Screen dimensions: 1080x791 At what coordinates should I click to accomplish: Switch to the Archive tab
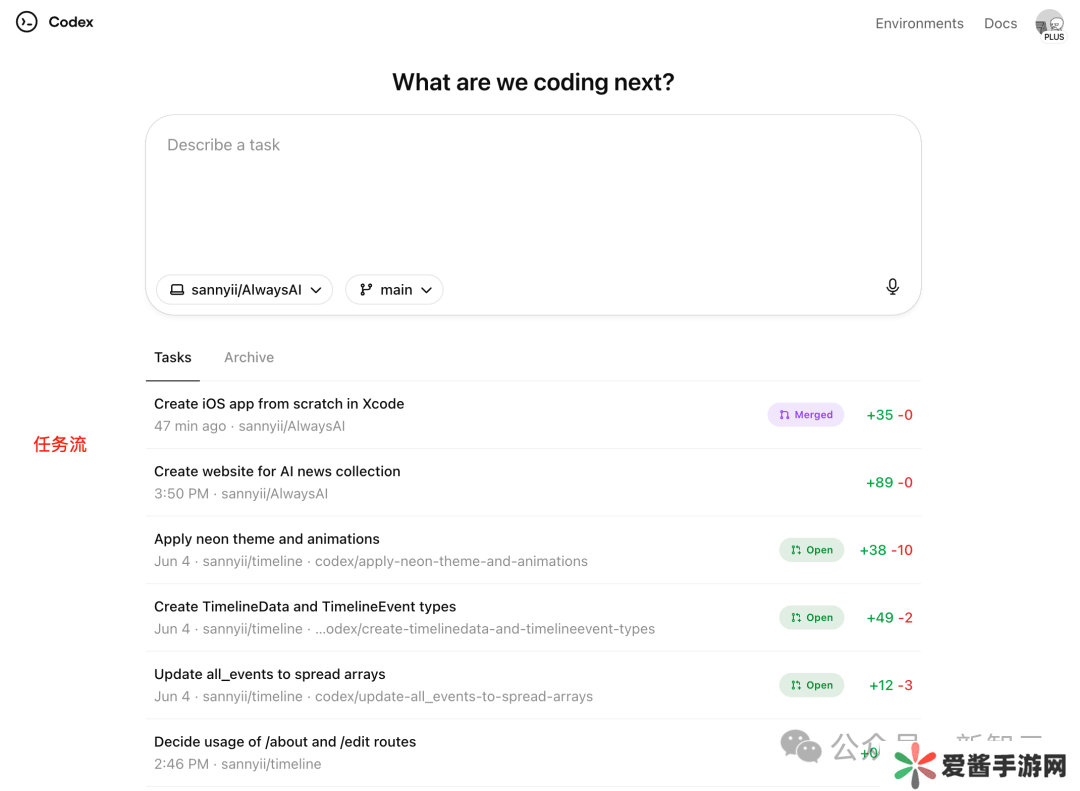[249, 357]
